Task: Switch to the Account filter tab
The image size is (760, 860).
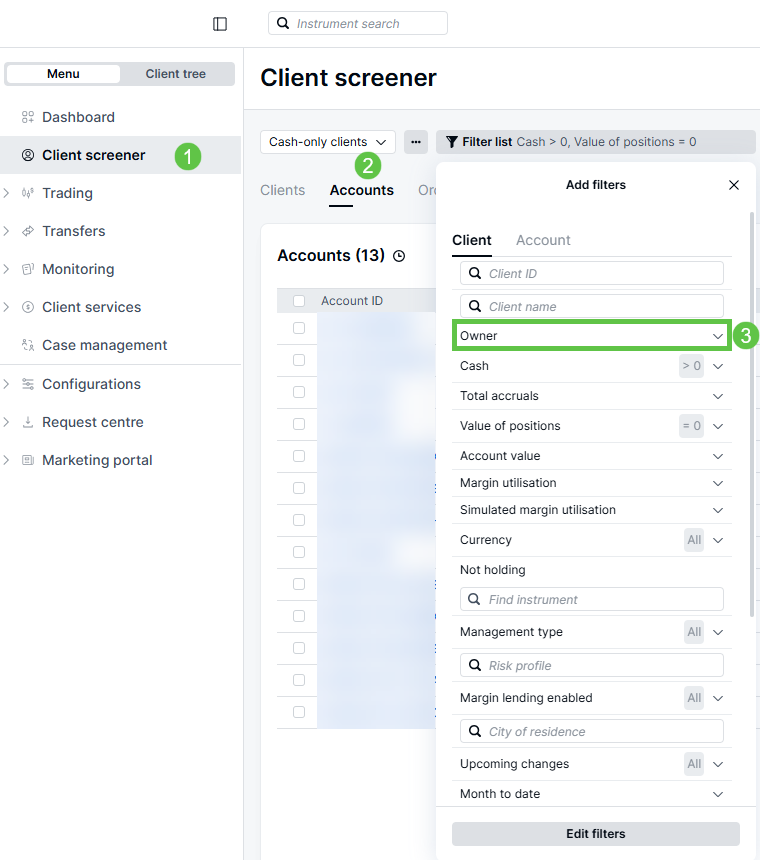Action: coord(543,240)
